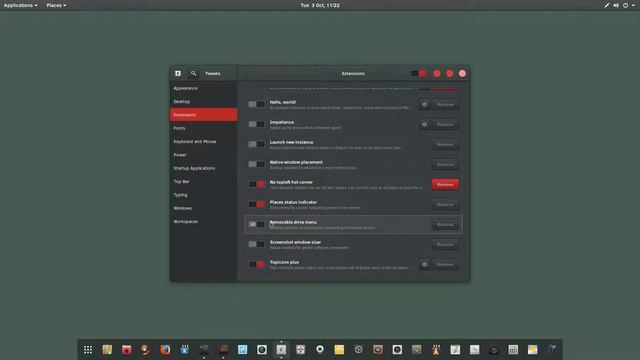640x360 pixels.
Task: Remove the Places status indicator extension
Action: [445, 204]
